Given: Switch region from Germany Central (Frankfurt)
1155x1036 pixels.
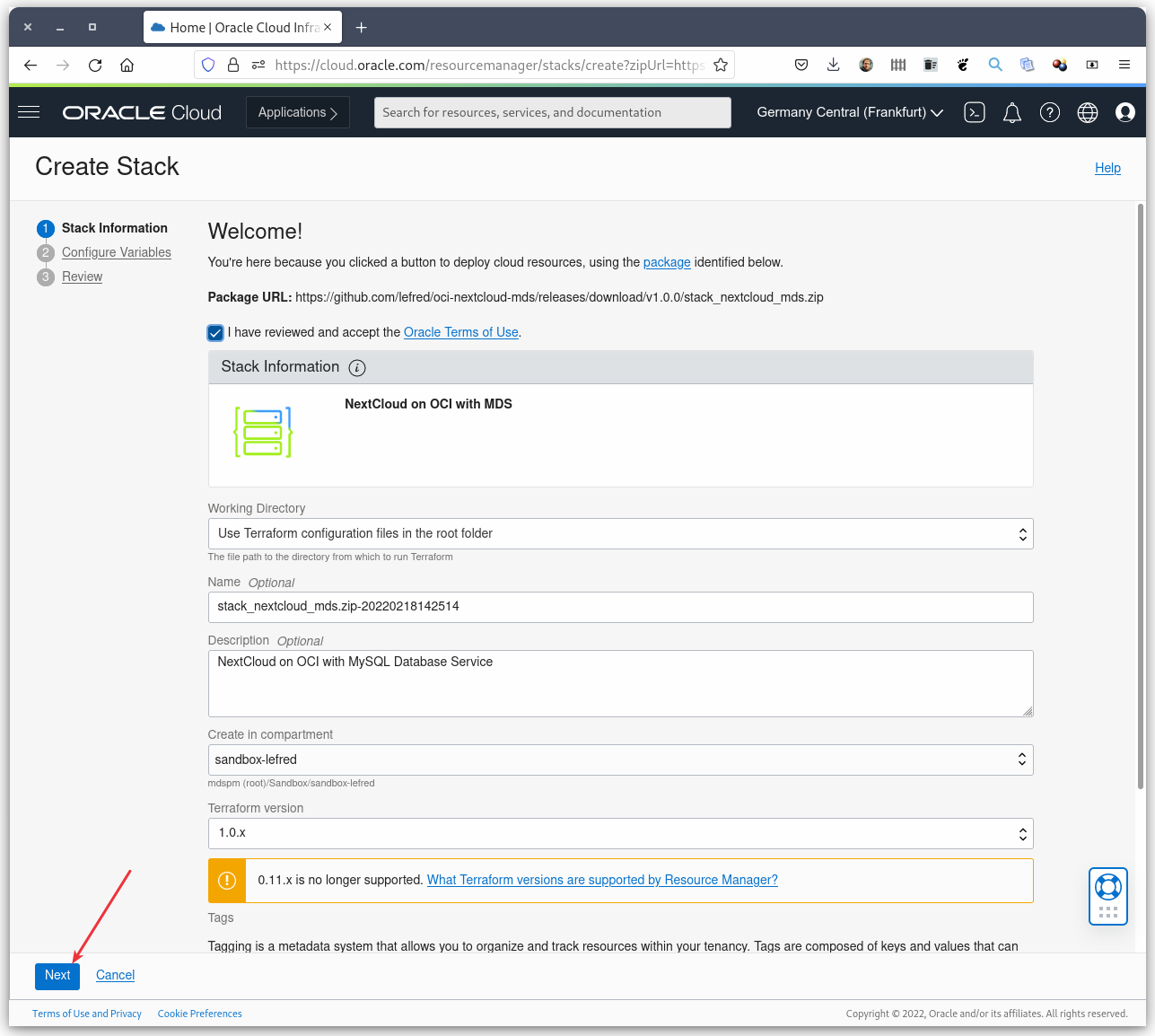Looking at the screenshot, I should [849, 112].
